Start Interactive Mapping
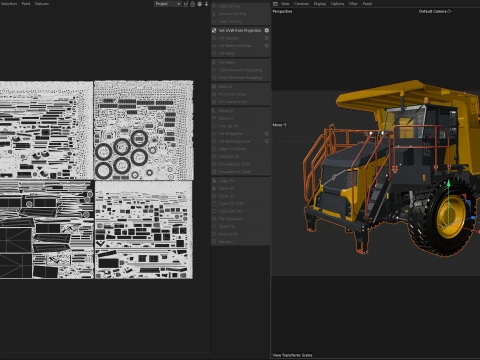480x360 pixels. pyautogui.click(x=240, y=70)
